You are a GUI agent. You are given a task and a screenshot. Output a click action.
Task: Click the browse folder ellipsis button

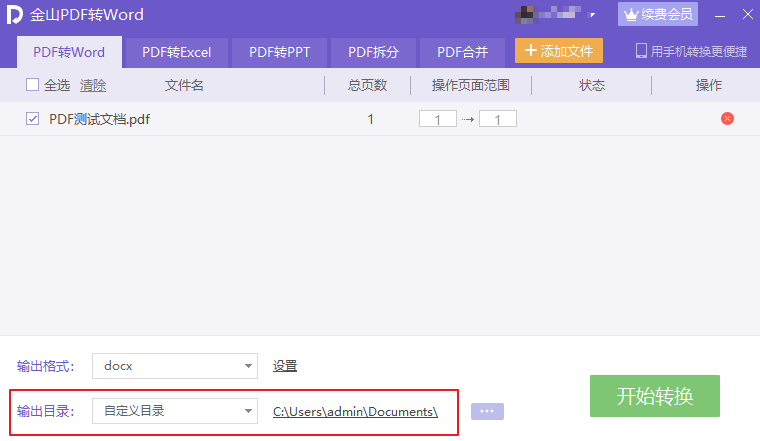[x=487, y=411]
